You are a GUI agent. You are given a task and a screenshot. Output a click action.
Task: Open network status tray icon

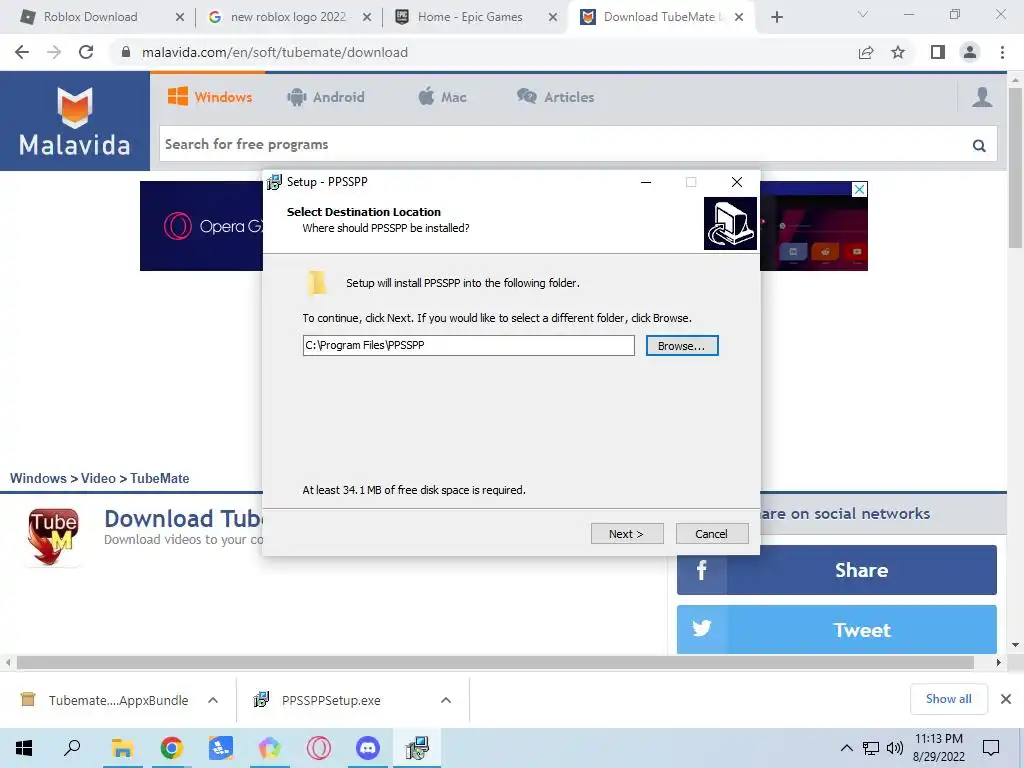[x=871, y=748]
